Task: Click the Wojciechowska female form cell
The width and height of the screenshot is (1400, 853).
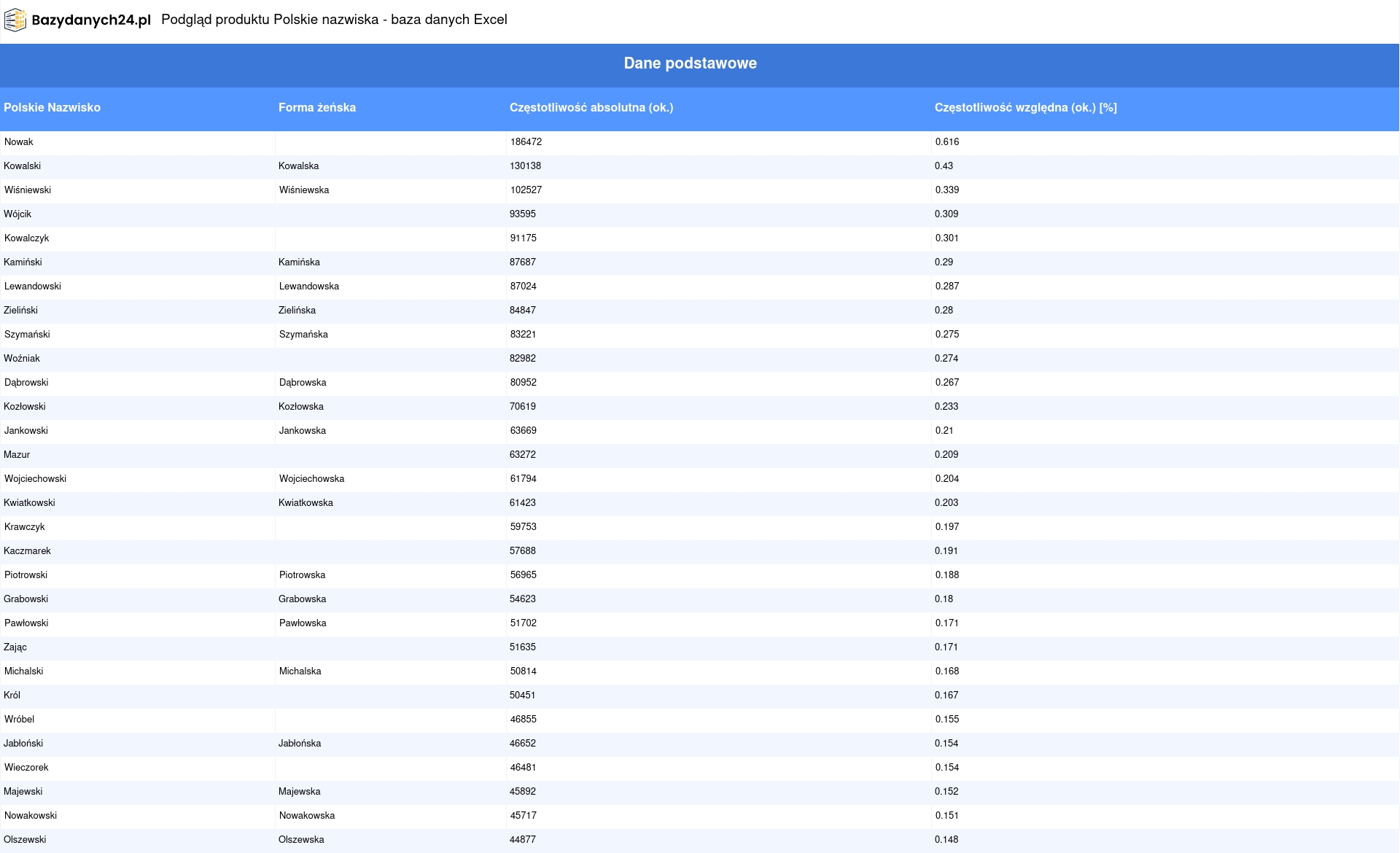Action: pyautogui.click(x=311, y=479)
